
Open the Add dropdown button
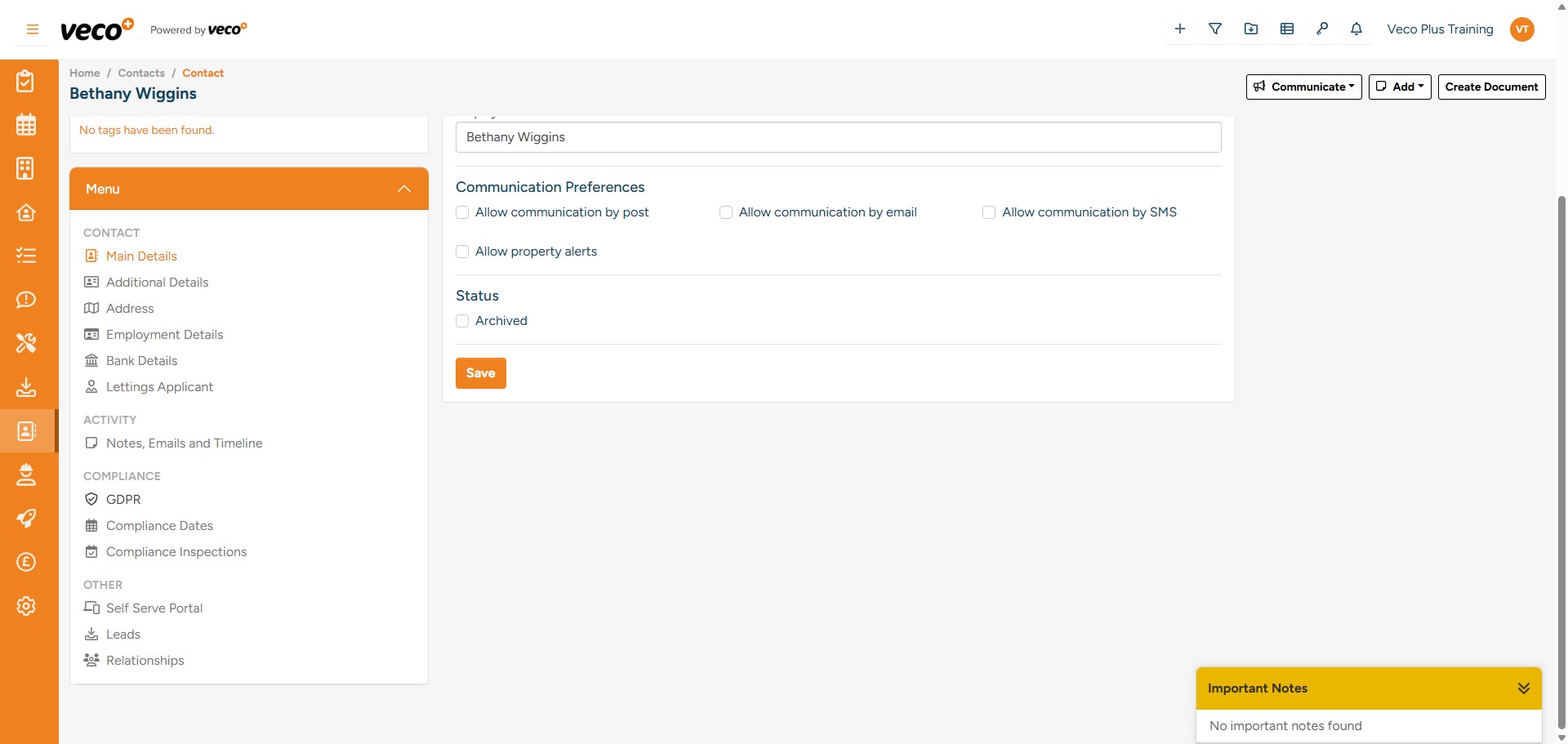(1399, 87)
